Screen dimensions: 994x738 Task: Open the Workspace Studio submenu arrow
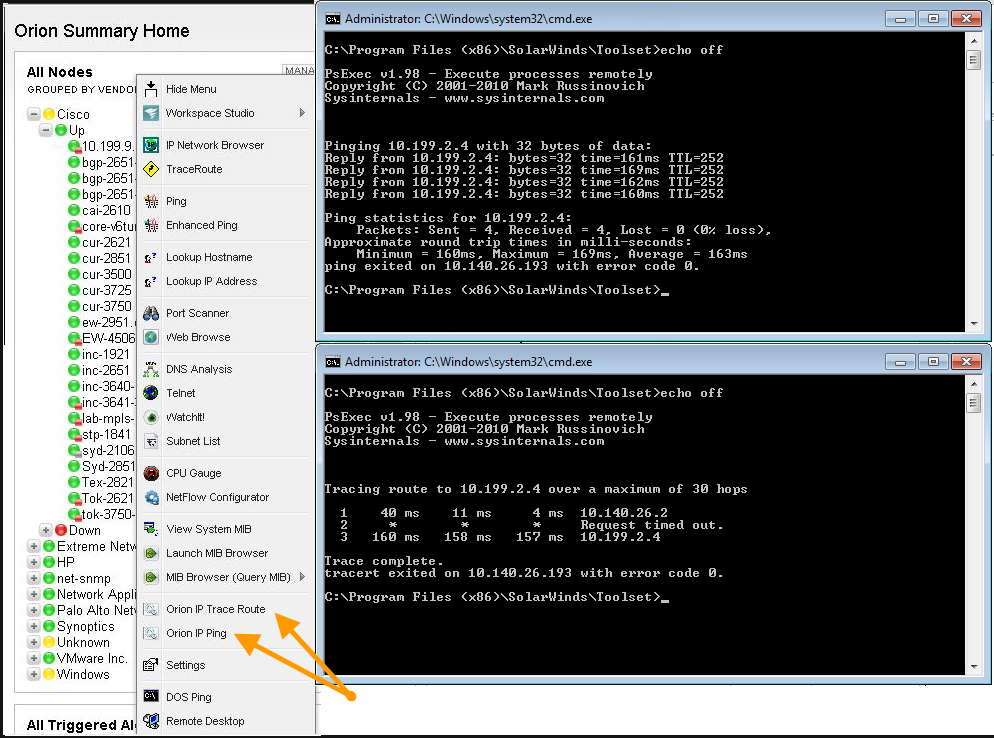[302, 113]
